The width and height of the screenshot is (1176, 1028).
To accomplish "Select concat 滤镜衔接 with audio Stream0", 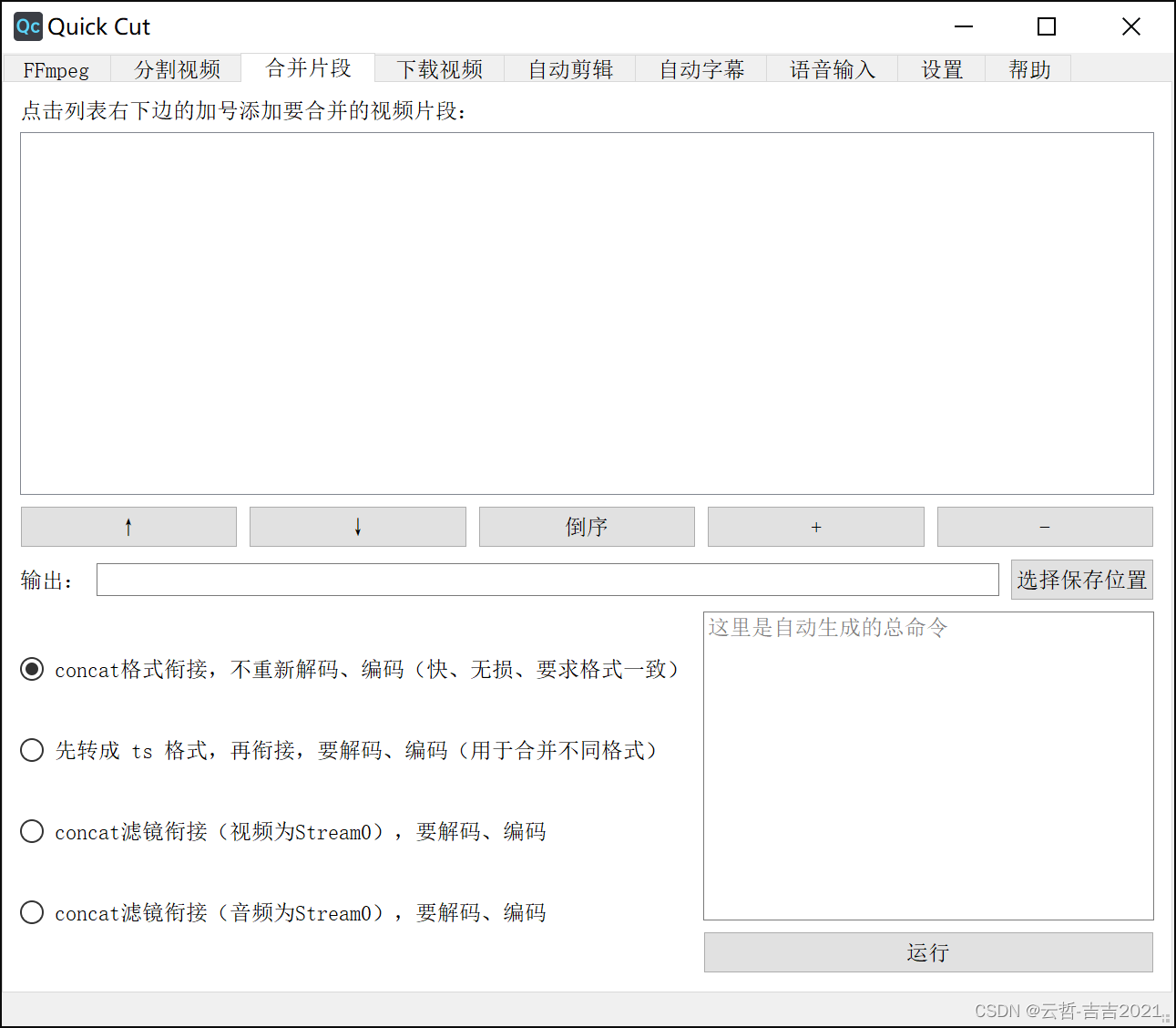I will click(x=31, y=912).
